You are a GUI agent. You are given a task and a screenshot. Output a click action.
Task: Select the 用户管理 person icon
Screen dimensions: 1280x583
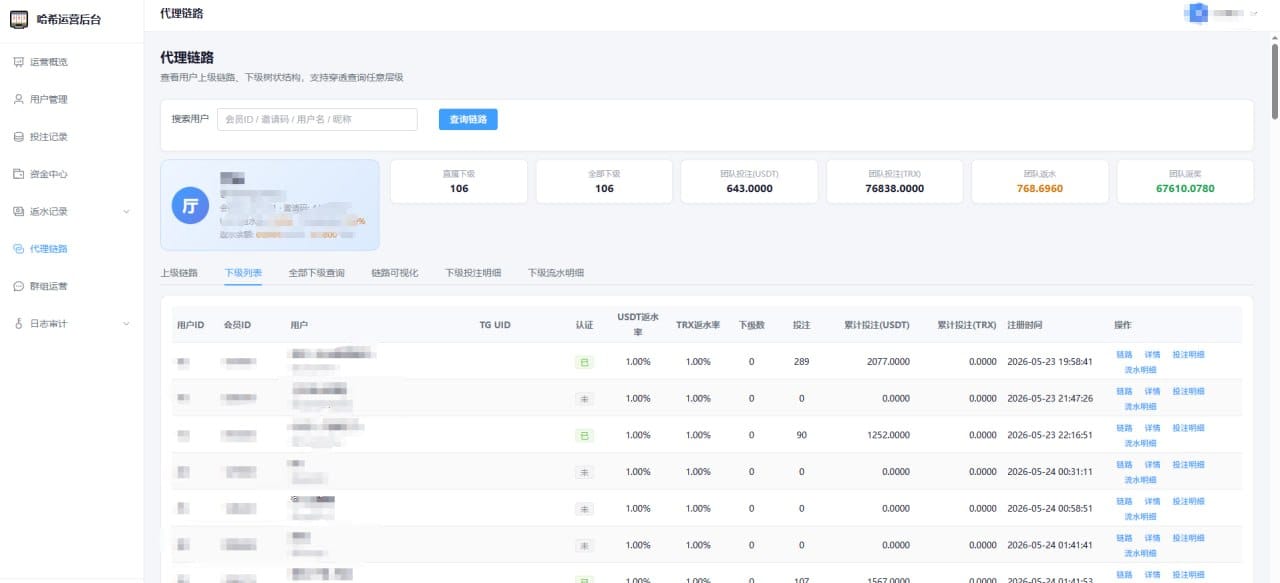(x=18, y=99)
